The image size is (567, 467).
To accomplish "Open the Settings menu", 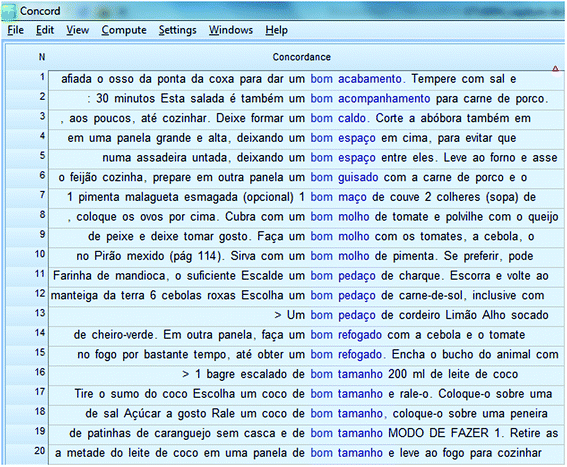I will 178,30.
